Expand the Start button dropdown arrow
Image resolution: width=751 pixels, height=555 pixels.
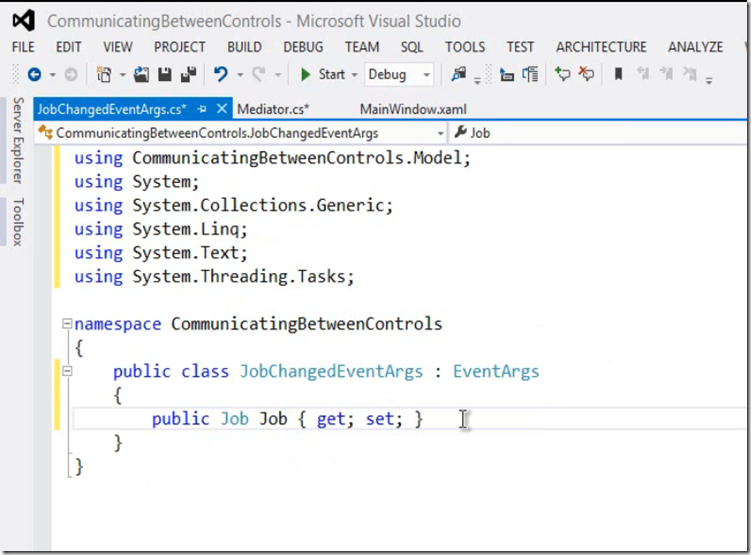(354, 75)
